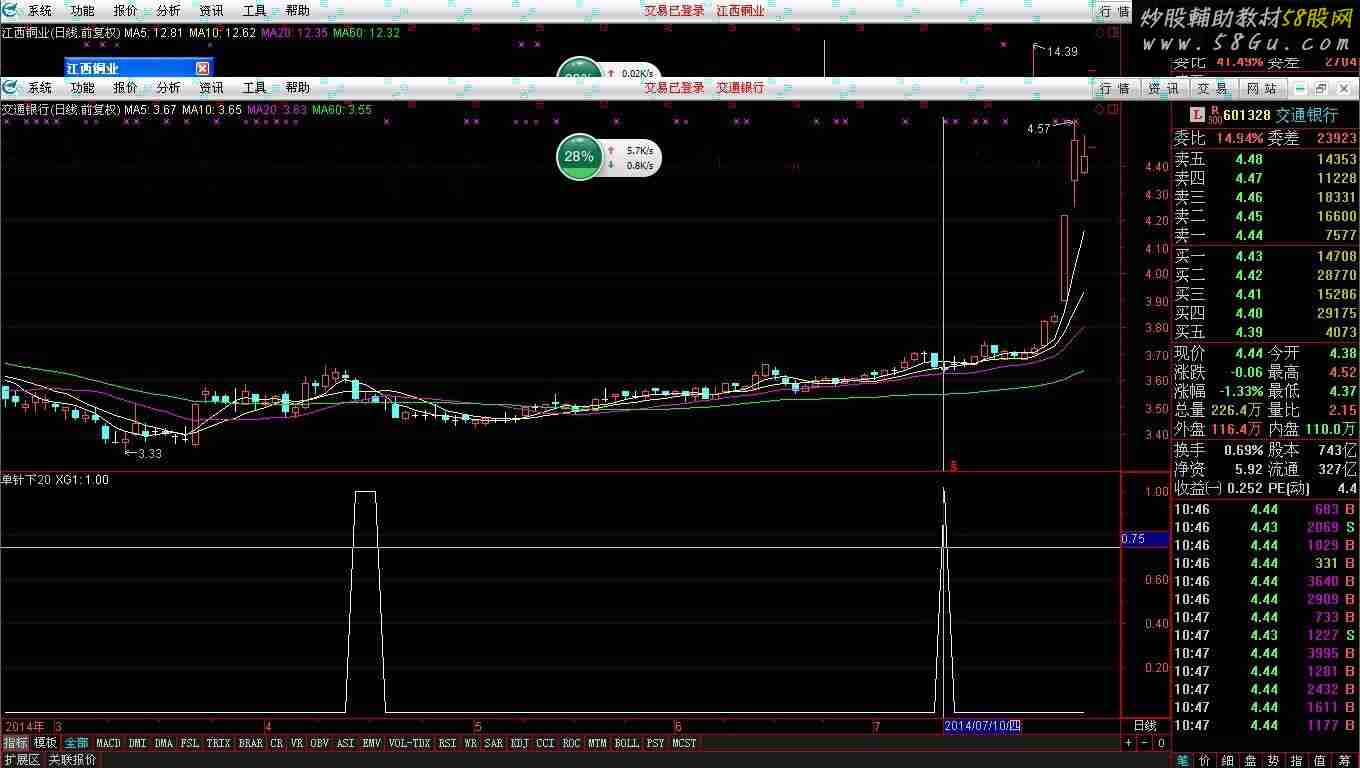Click 网站 button in 交通银行 title bar
Screen dimensions: 1360x768
1261,89
